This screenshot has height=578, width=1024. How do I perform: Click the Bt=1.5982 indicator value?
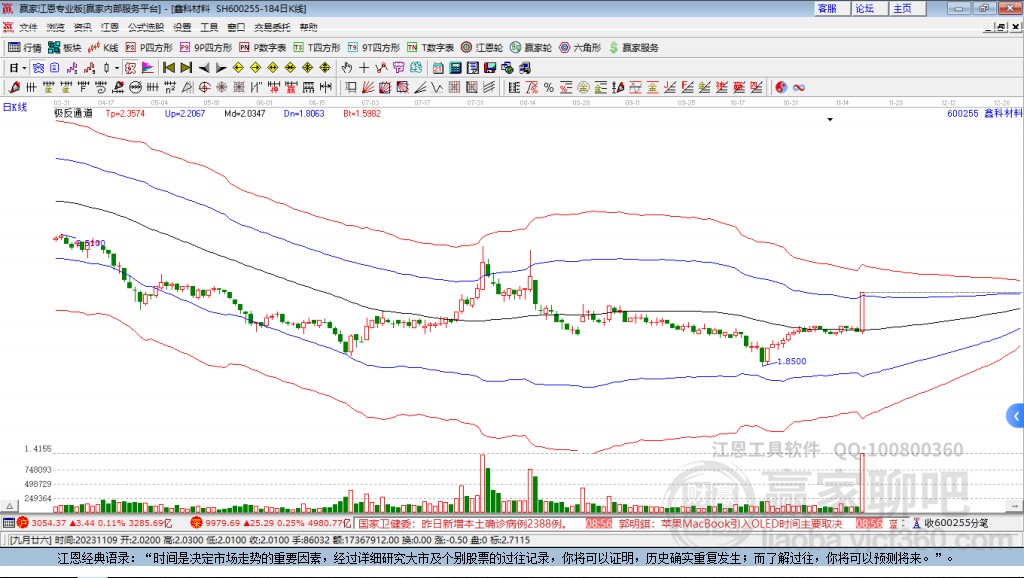click(x=362, y=114)
